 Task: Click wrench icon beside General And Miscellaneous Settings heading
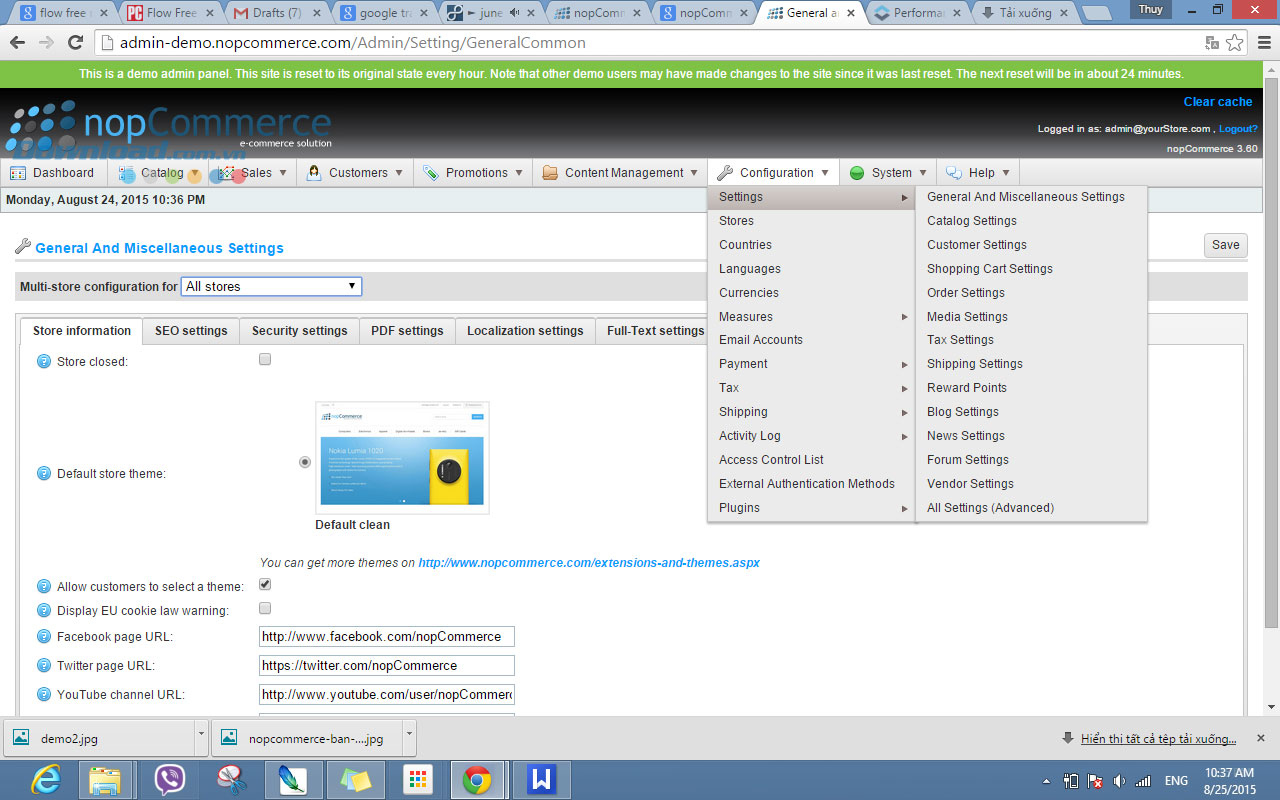[23, 247]
